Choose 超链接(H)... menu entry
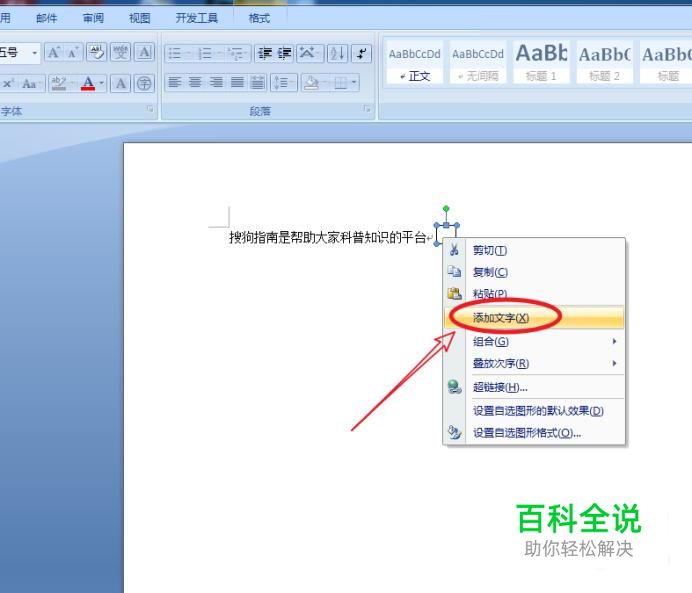 [x=534, y=387]
